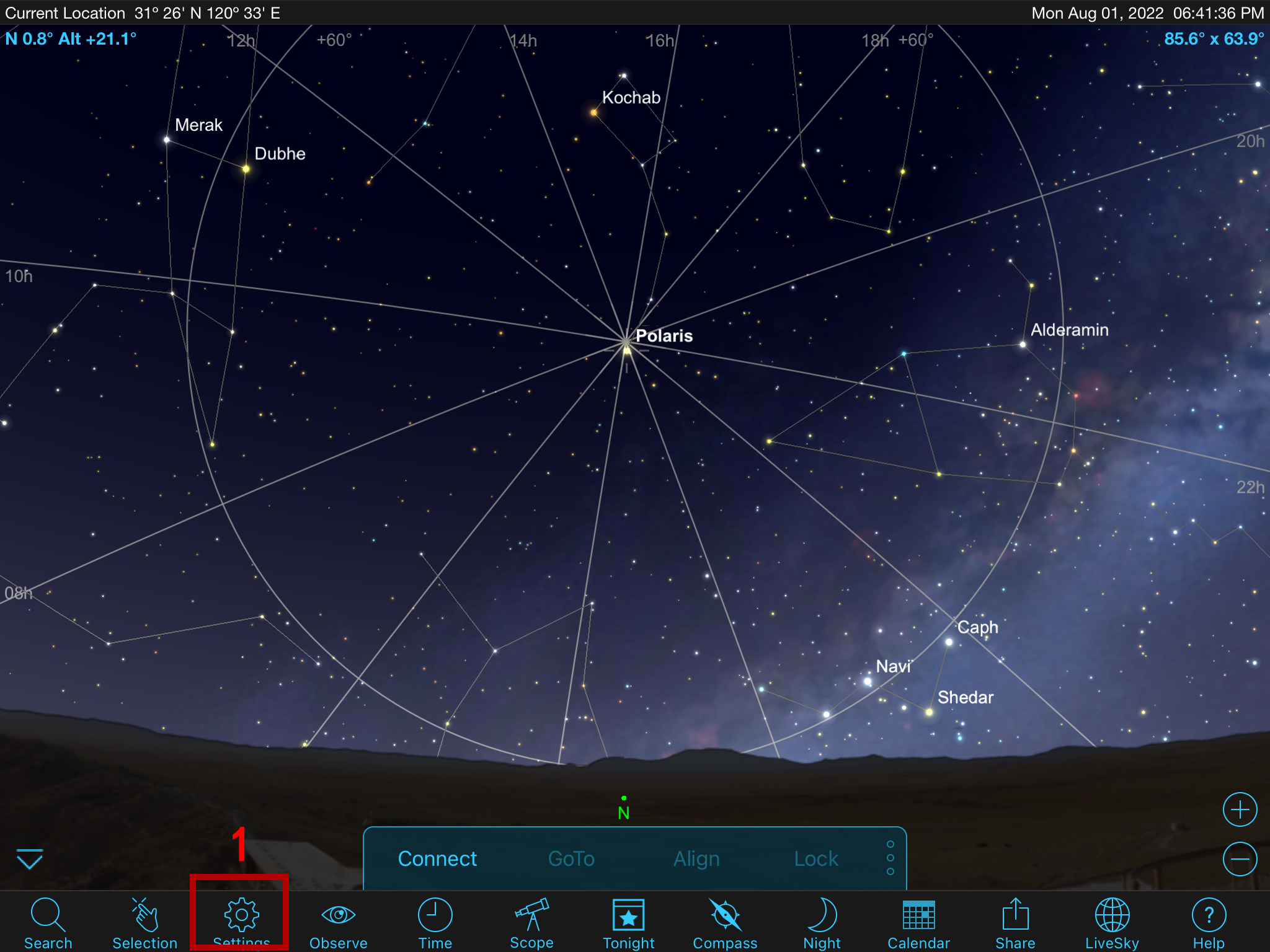Click date and time in header
The height and width of the screenshot is (952, 1270).
1147,13
